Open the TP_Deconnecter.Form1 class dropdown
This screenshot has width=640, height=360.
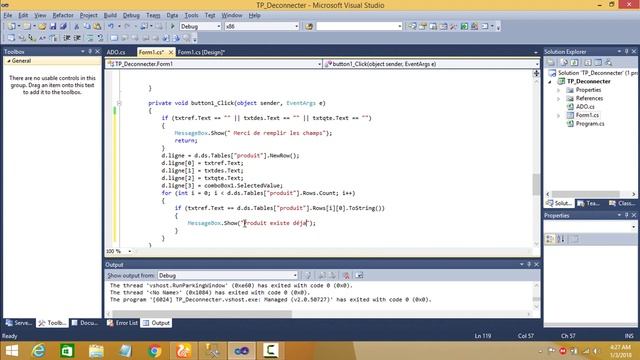[319, 64]
